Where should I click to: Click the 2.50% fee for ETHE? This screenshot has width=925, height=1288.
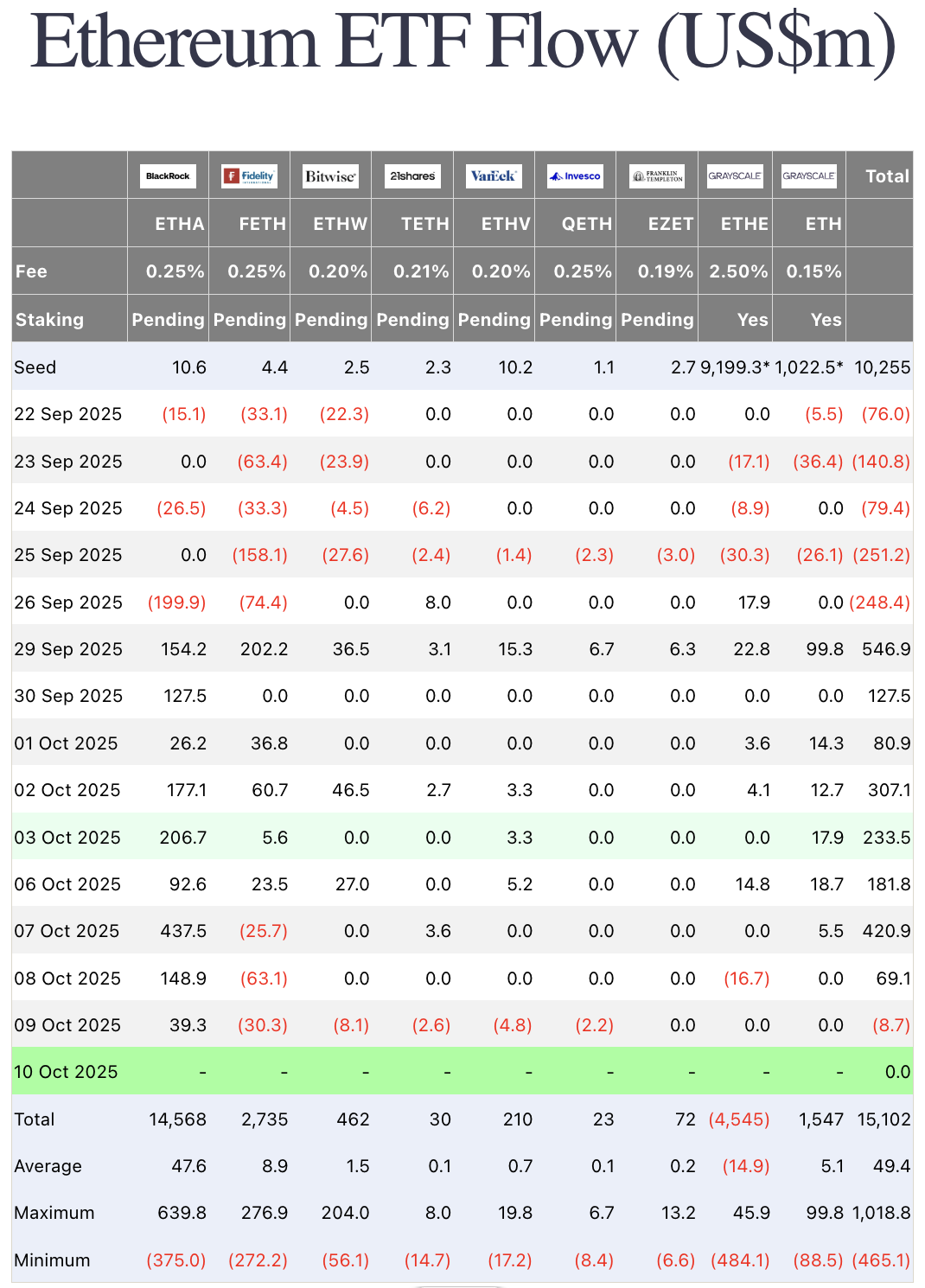[738, 271]
